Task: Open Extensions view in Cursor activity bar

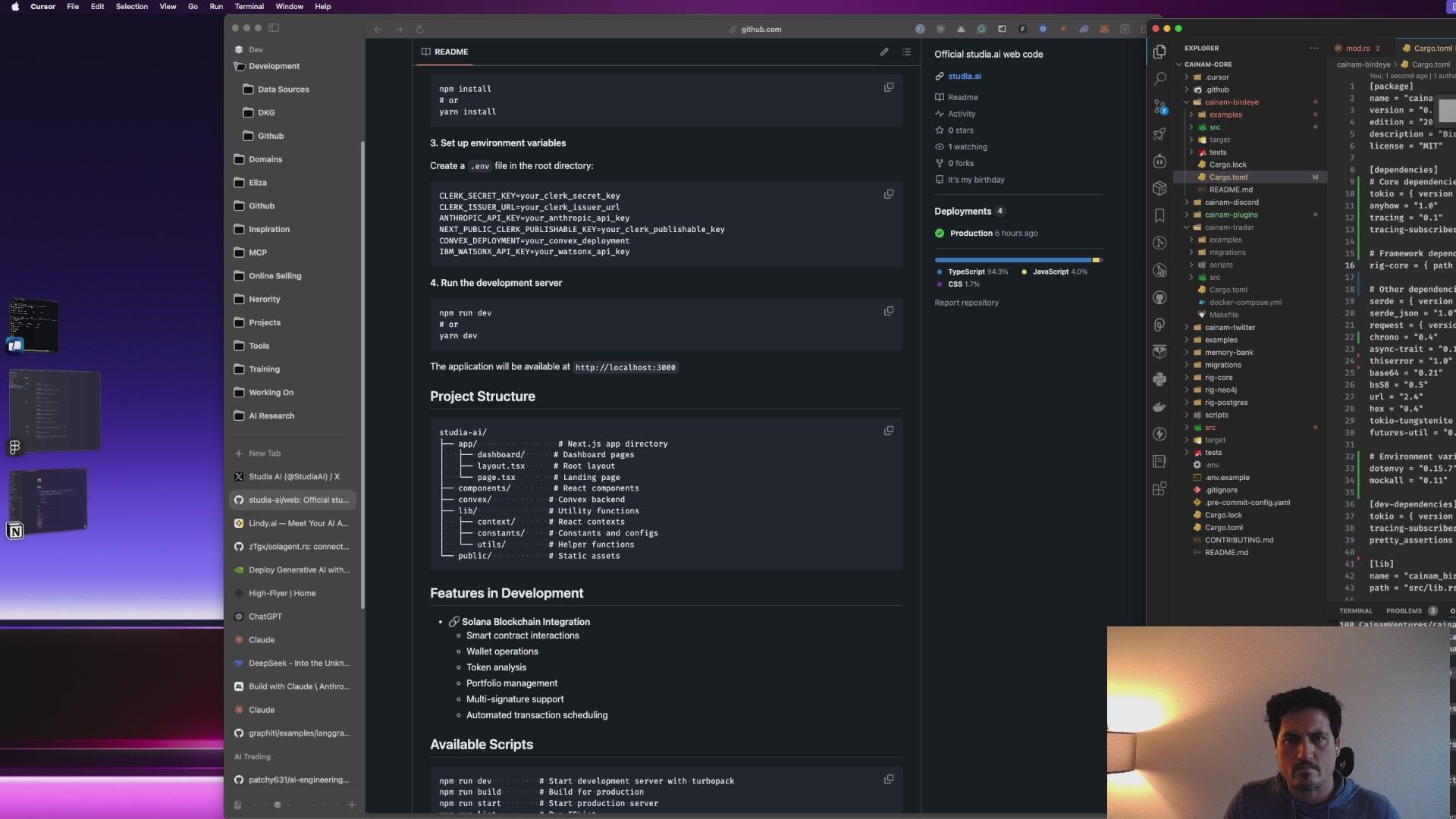Action: [1159, 489]
